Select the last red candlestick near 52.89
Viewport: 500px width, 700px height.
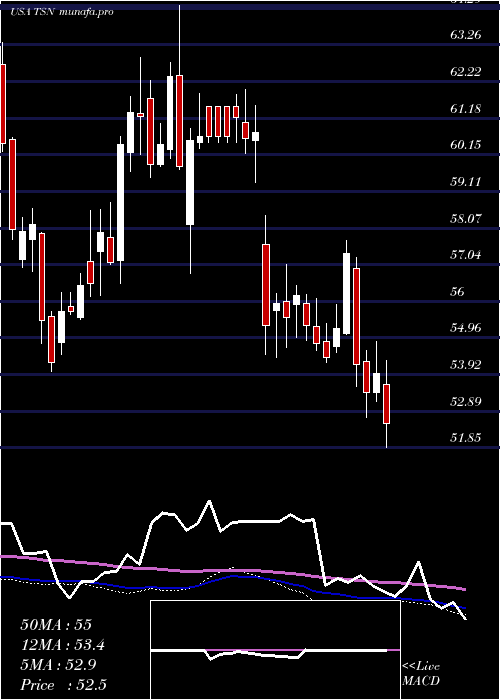(x=386, y=404)
